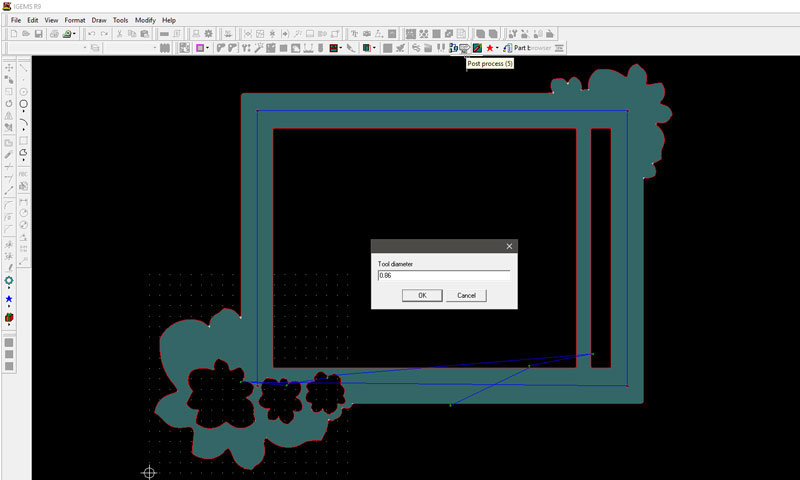The image size is (800, 480).
Task: Click the third gray square at left toolbar bottom
Action: 9,366
